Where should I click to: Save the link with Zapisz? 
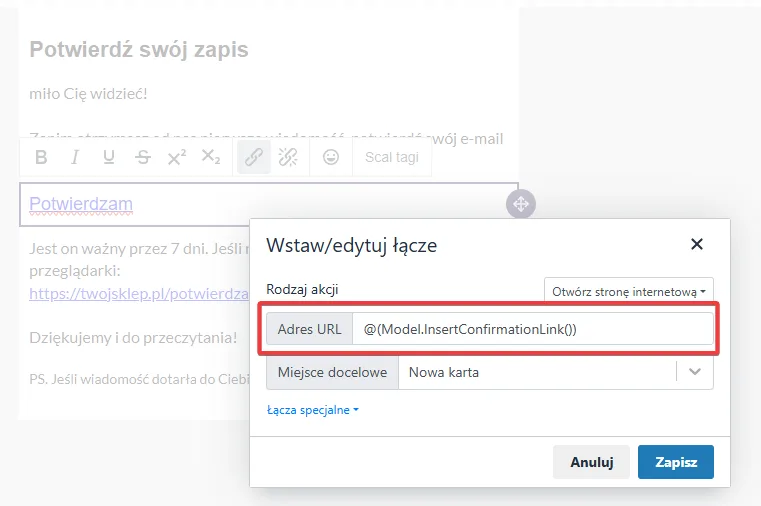[x=676, y=462]
